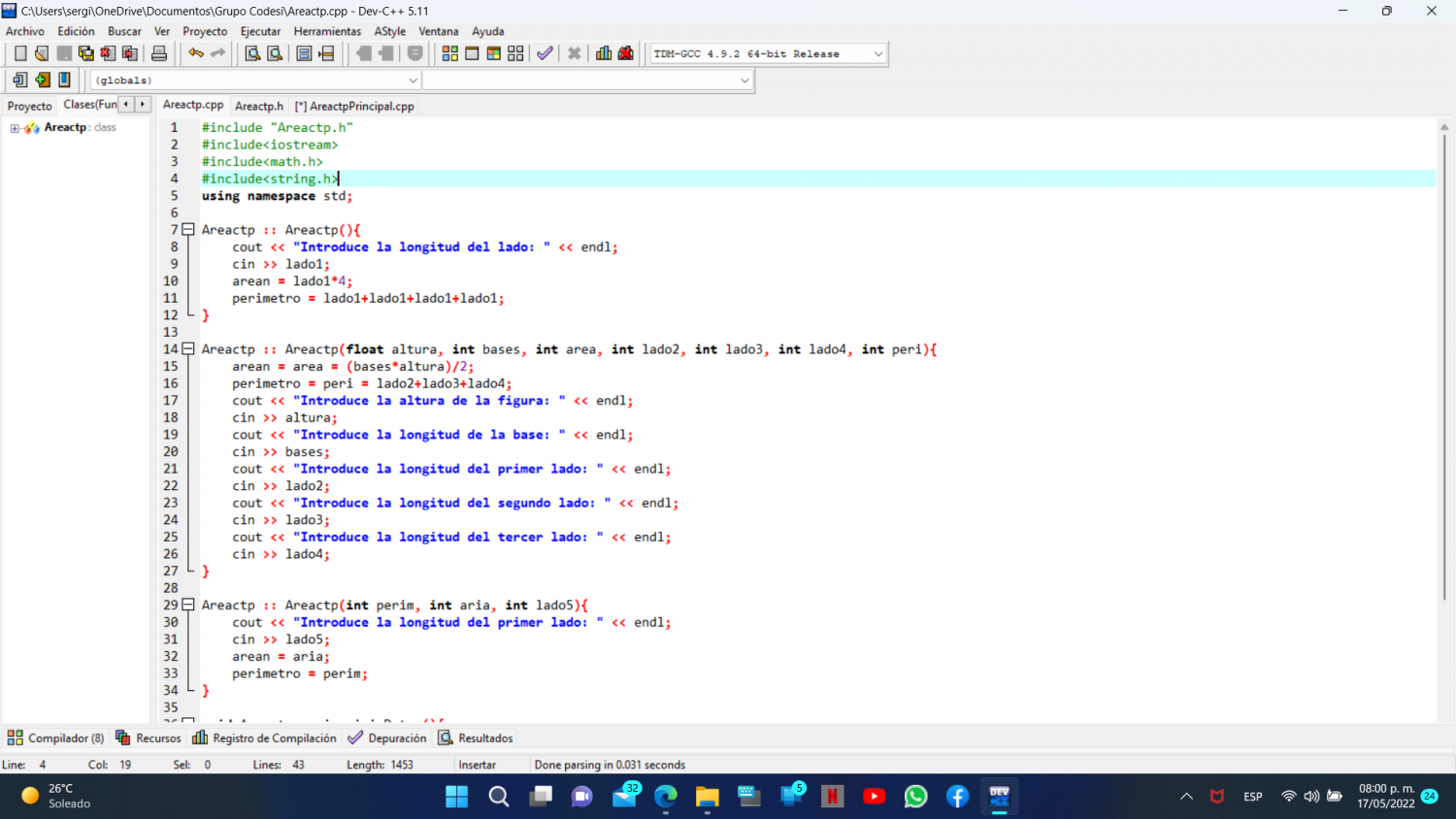Image resolution: width=1456 pixels, height=819 pixels.
Task: Collapse the code fold at line 14
Action: click(188, 349)
